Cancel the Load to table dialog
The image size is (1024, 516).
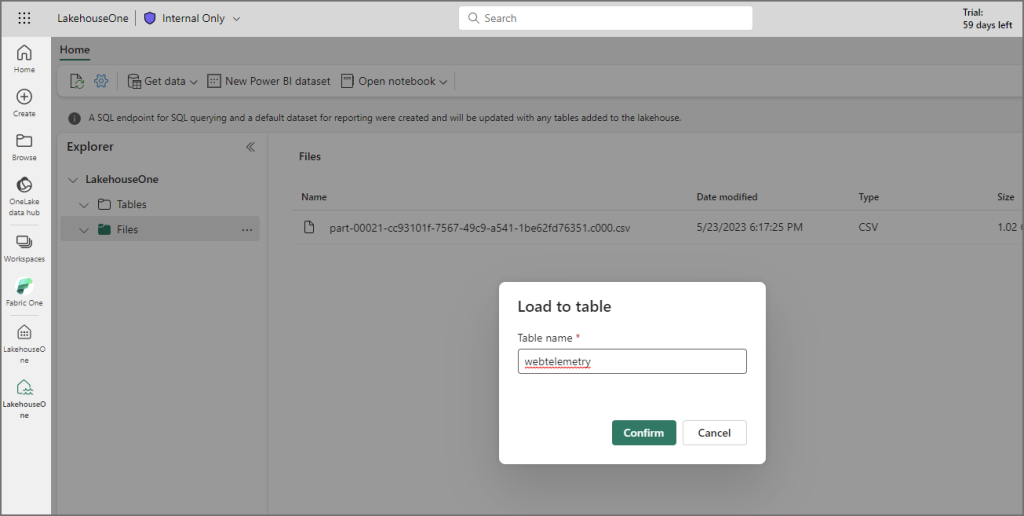714,432
